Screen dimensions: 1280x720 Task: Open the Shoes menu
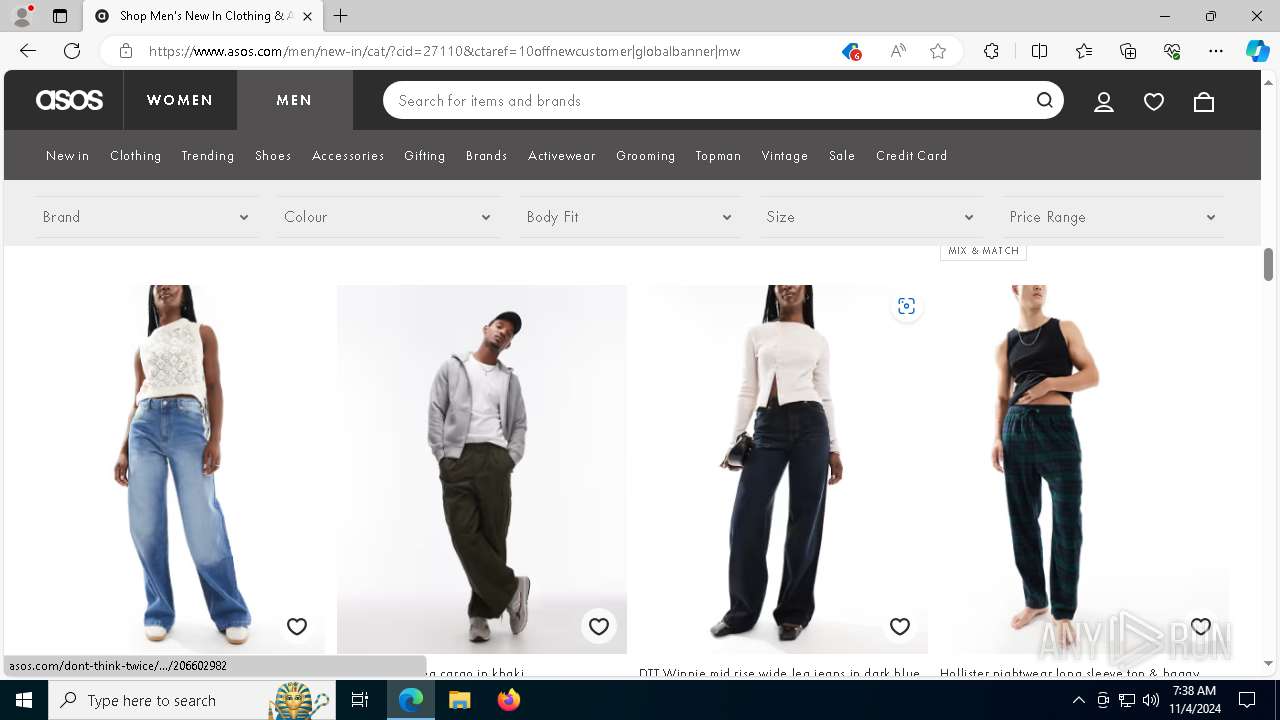point(273,156)
